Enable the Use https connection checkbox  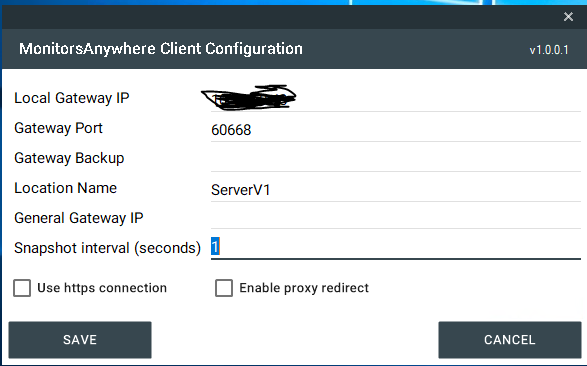(22, 288)
